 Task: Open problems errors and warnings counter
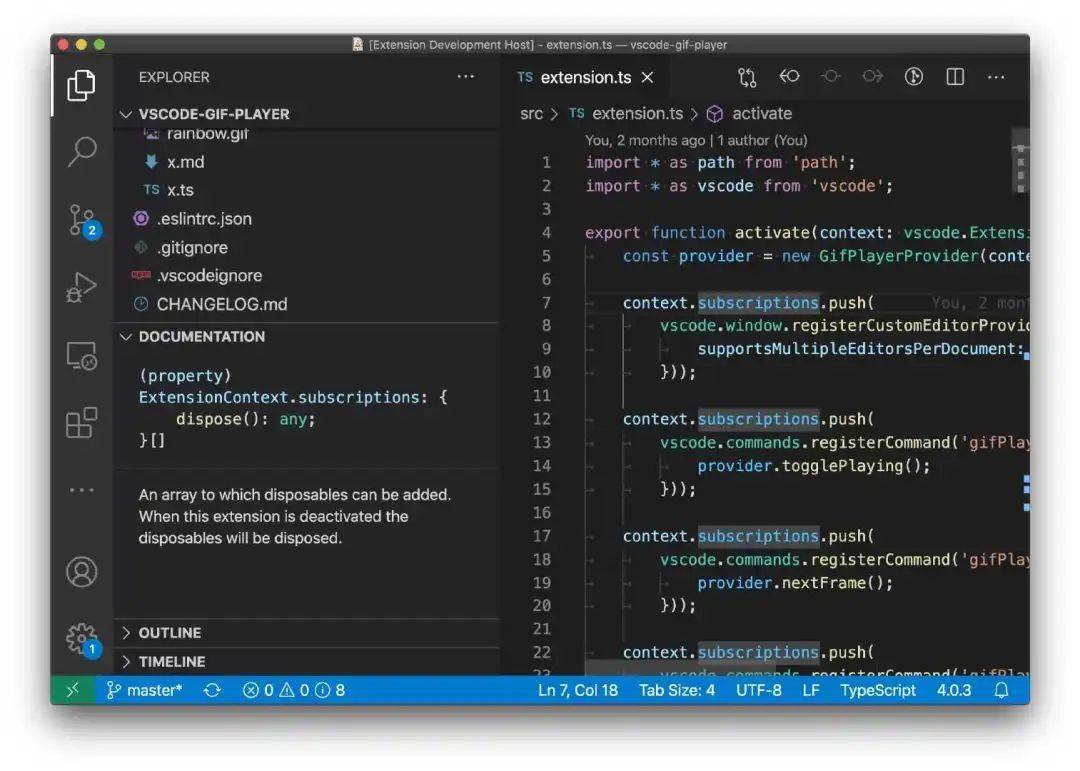293,690
